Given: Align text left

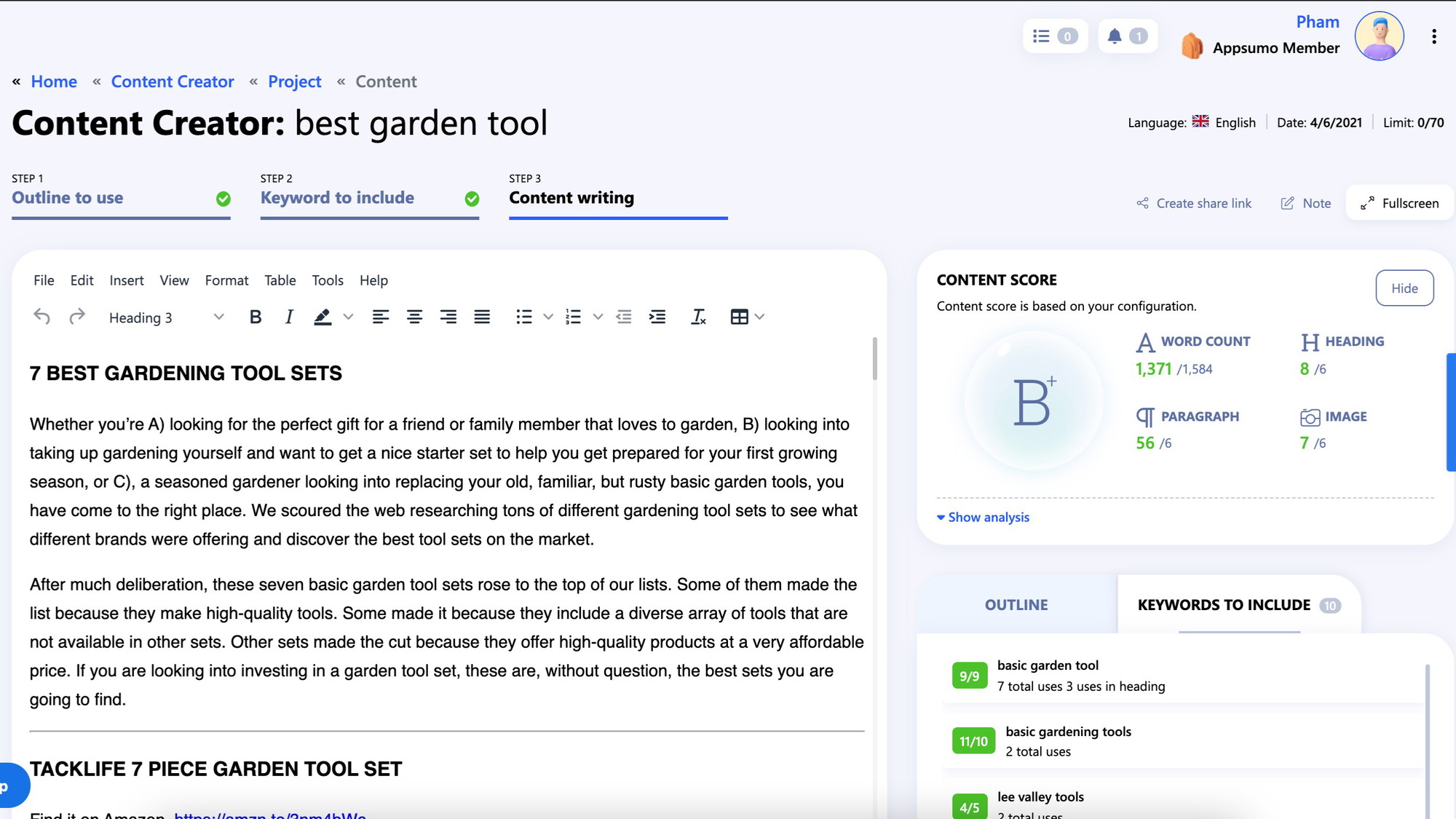Looking at the screenshot, I should (x=380, y=317).
